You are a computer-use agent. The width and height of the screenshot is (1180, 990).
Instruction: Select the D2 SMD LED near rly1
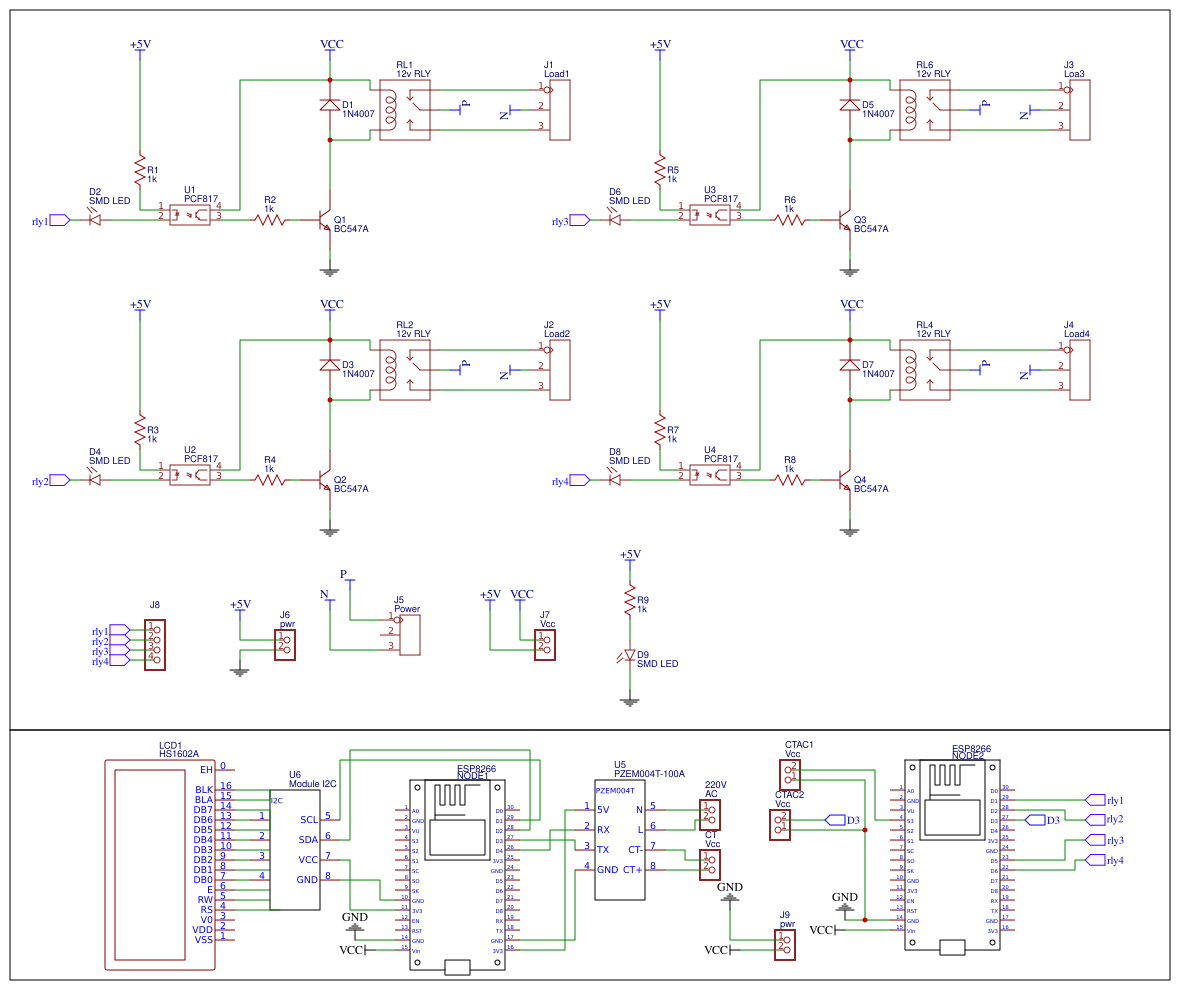tap(95, 220)
